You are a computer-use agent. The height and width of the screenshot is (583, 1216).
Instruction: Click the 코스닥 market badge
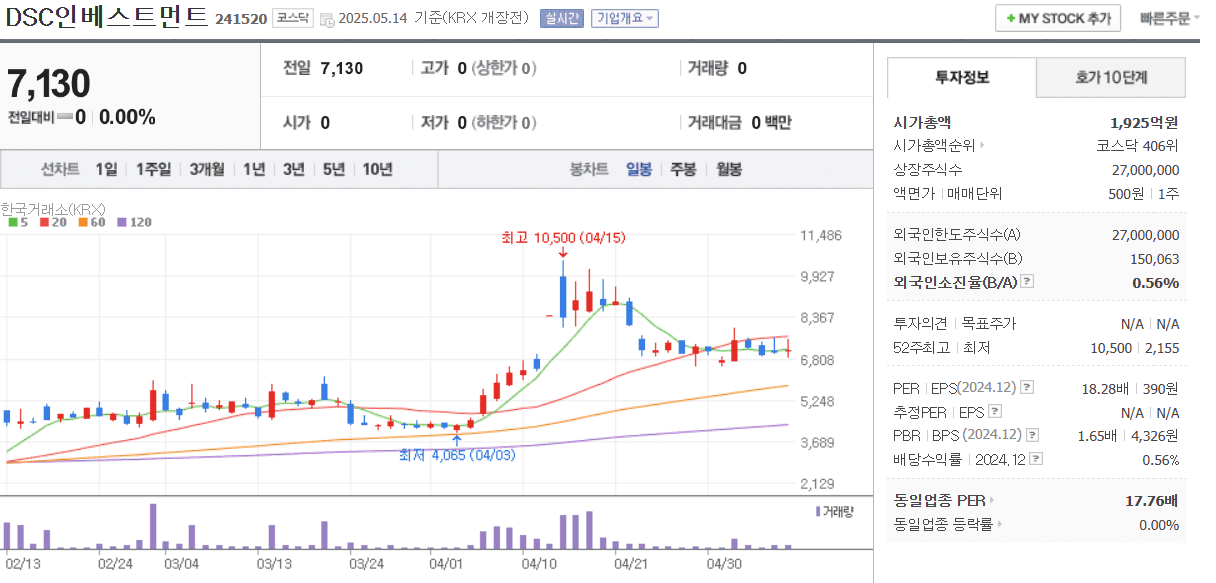292,18
